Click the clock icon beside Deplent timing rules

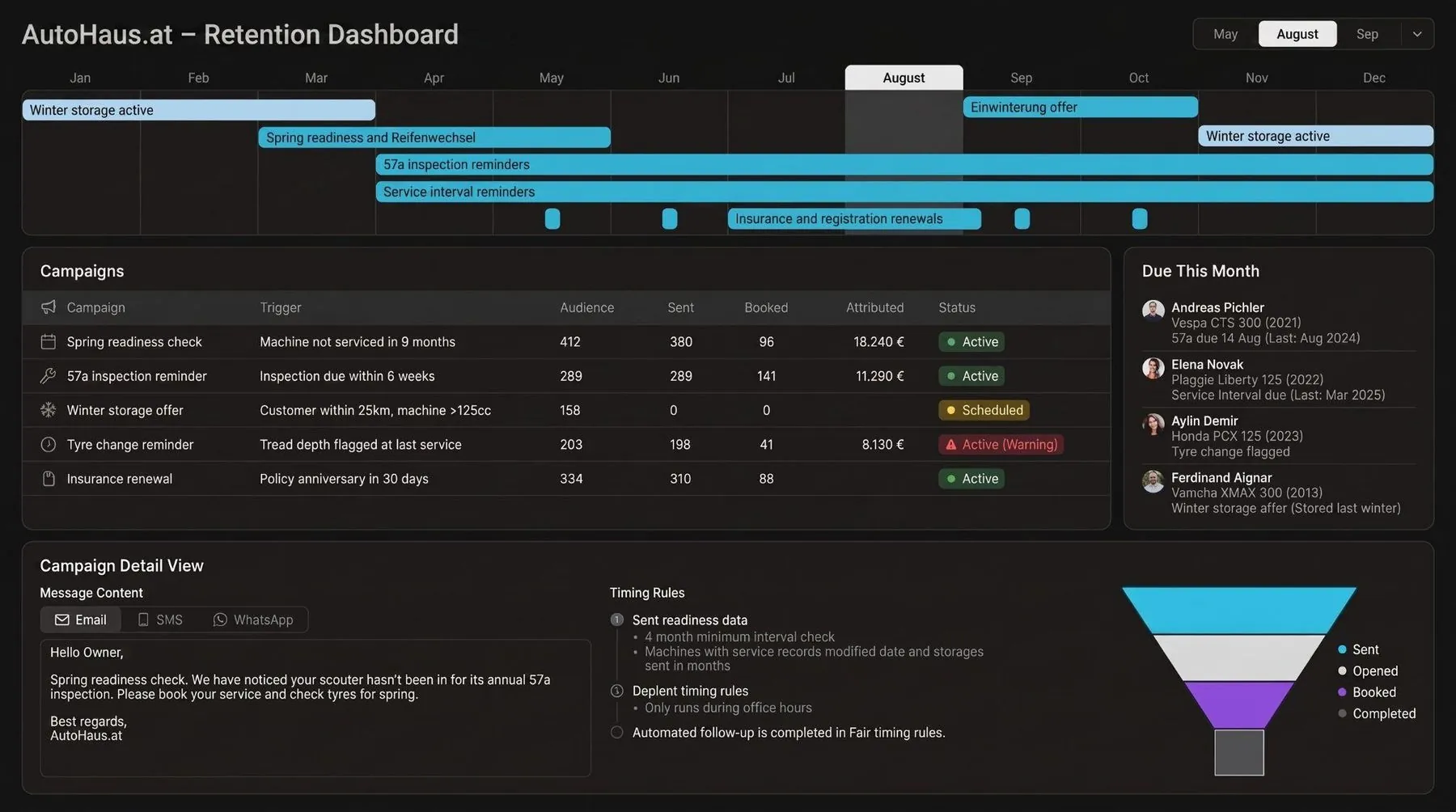click(x=617, y=691)
